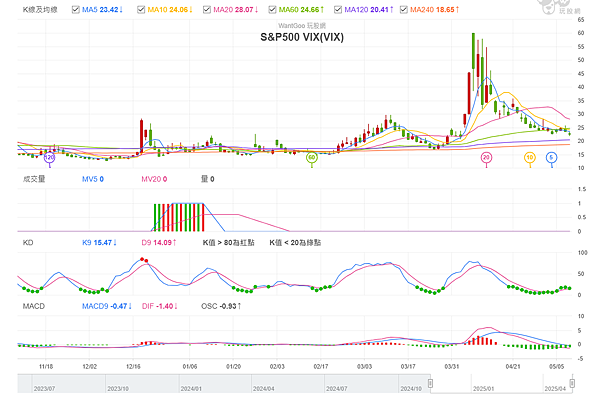This screenshot has height=395, width=600.
Task: Click the tallest green candlestick near 60
Action: [x=474, y=51]
